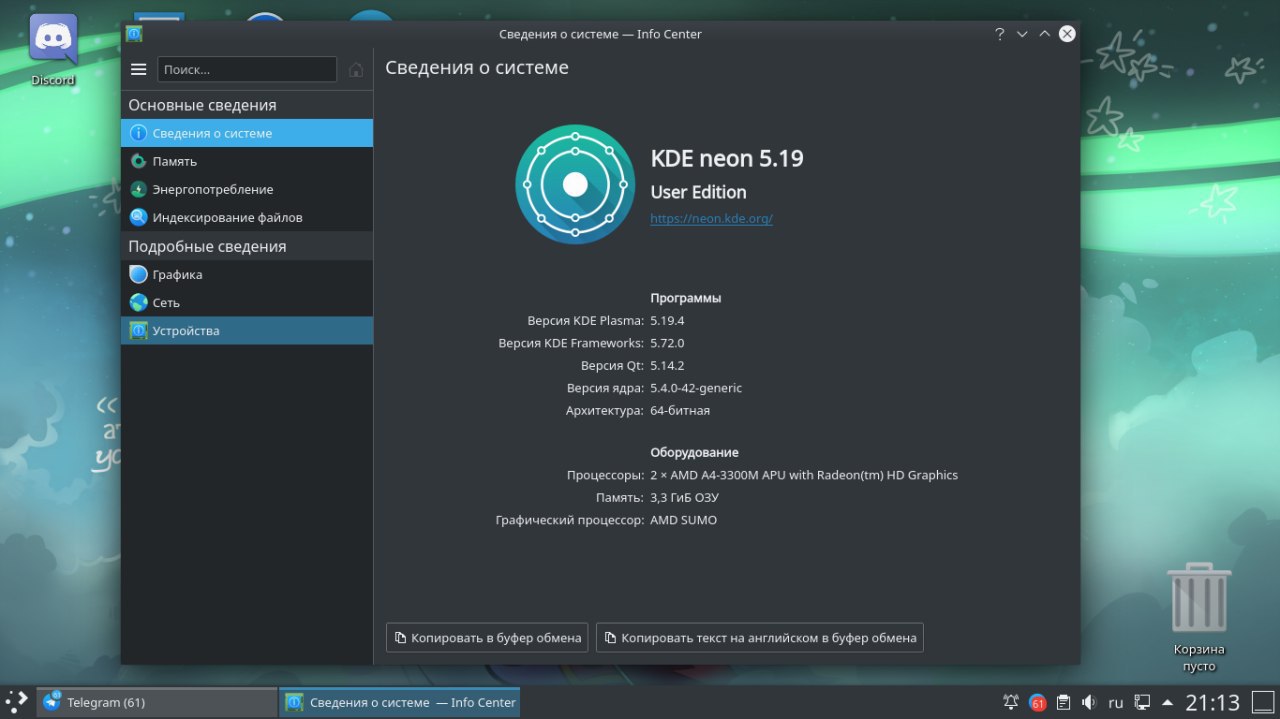Open the Discord desktop shortcut

(53, 50)
